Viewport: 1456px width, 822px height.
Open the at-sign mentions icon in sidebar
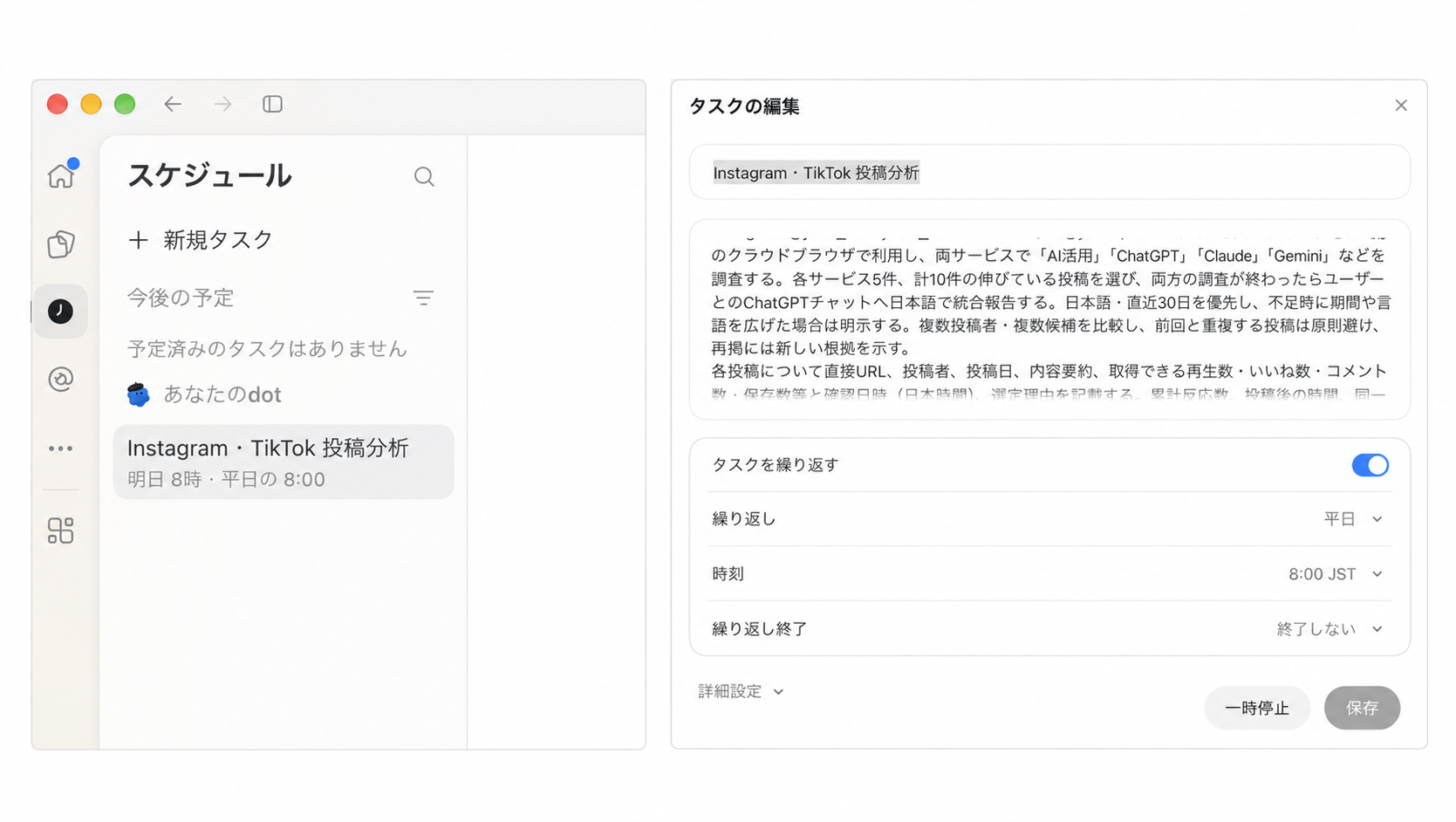pyautogui.click(x=61, y=379)
